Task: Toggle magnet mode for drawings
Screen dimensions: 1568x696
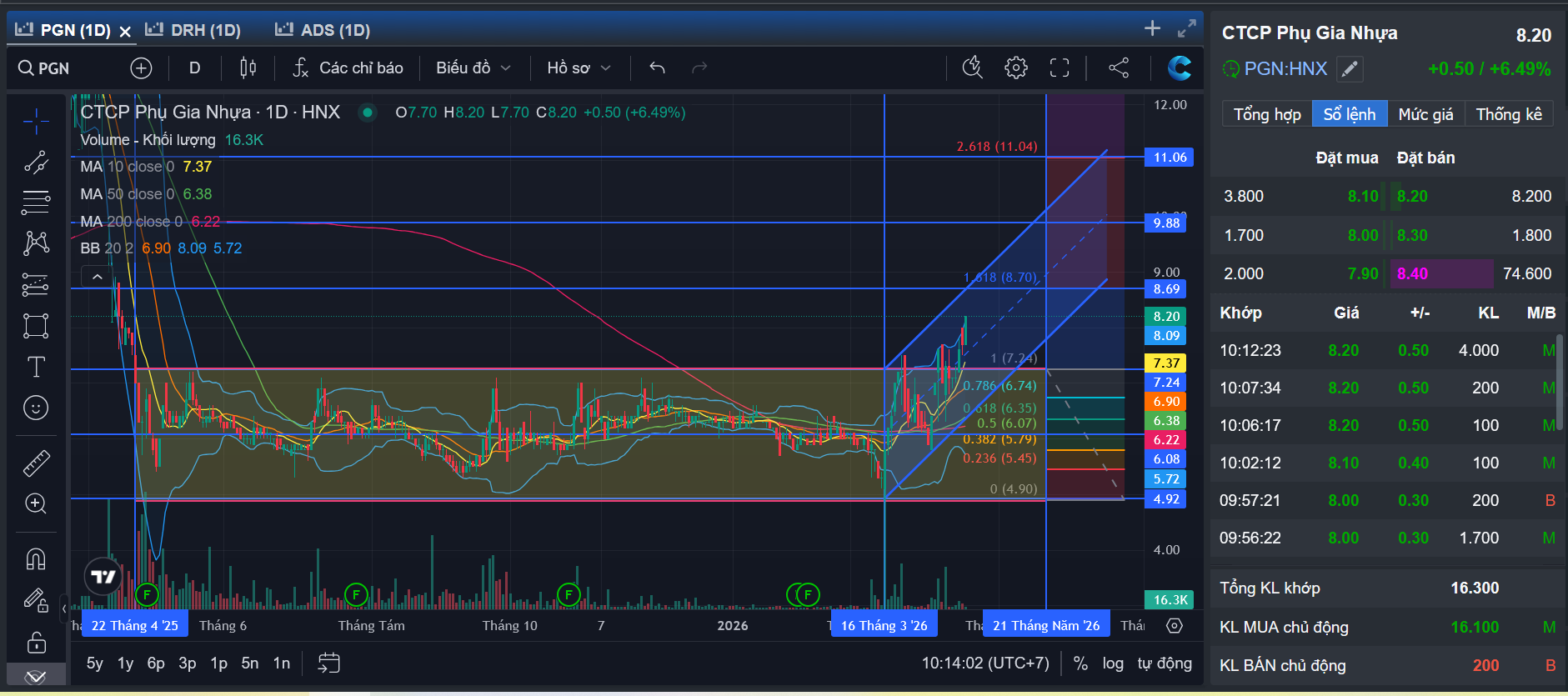Action: coord(36,558)
